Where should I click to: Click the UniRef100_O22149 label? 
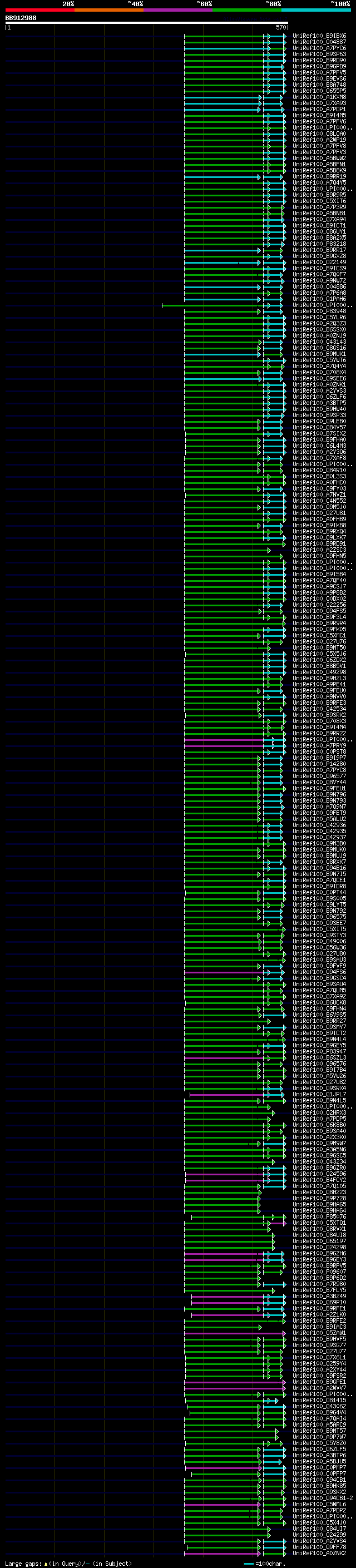pyautogui.click(x=319, y=263)
